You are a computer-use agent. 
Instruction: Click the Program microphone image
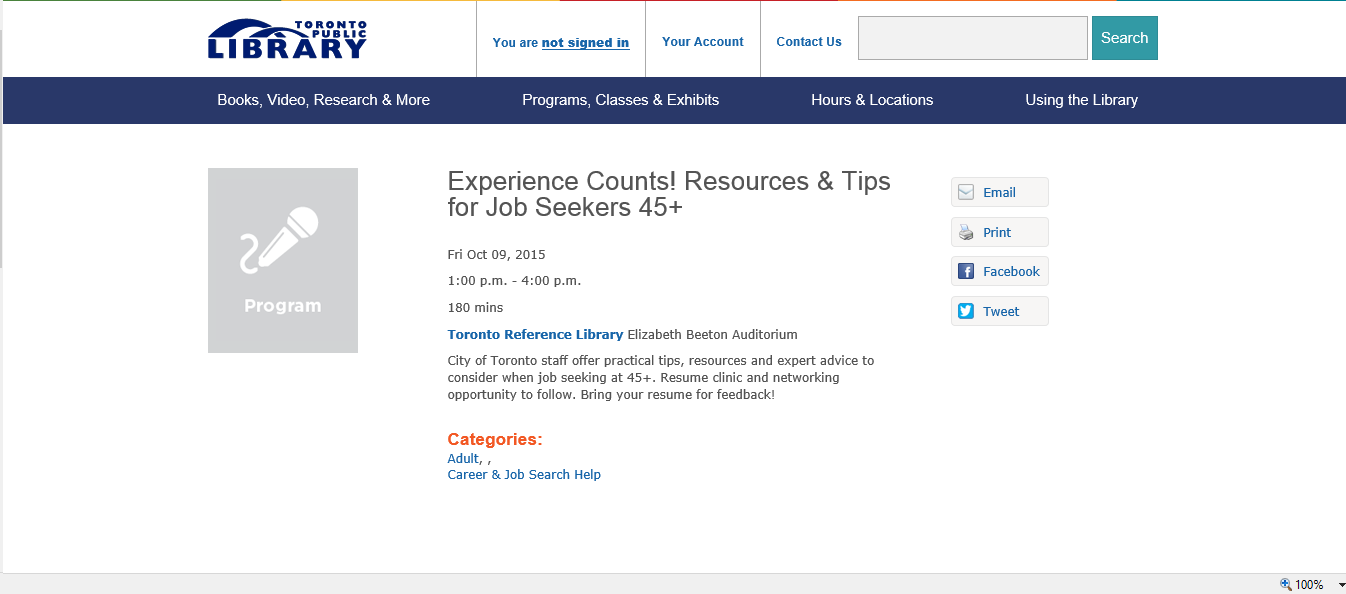coord(283,260)
